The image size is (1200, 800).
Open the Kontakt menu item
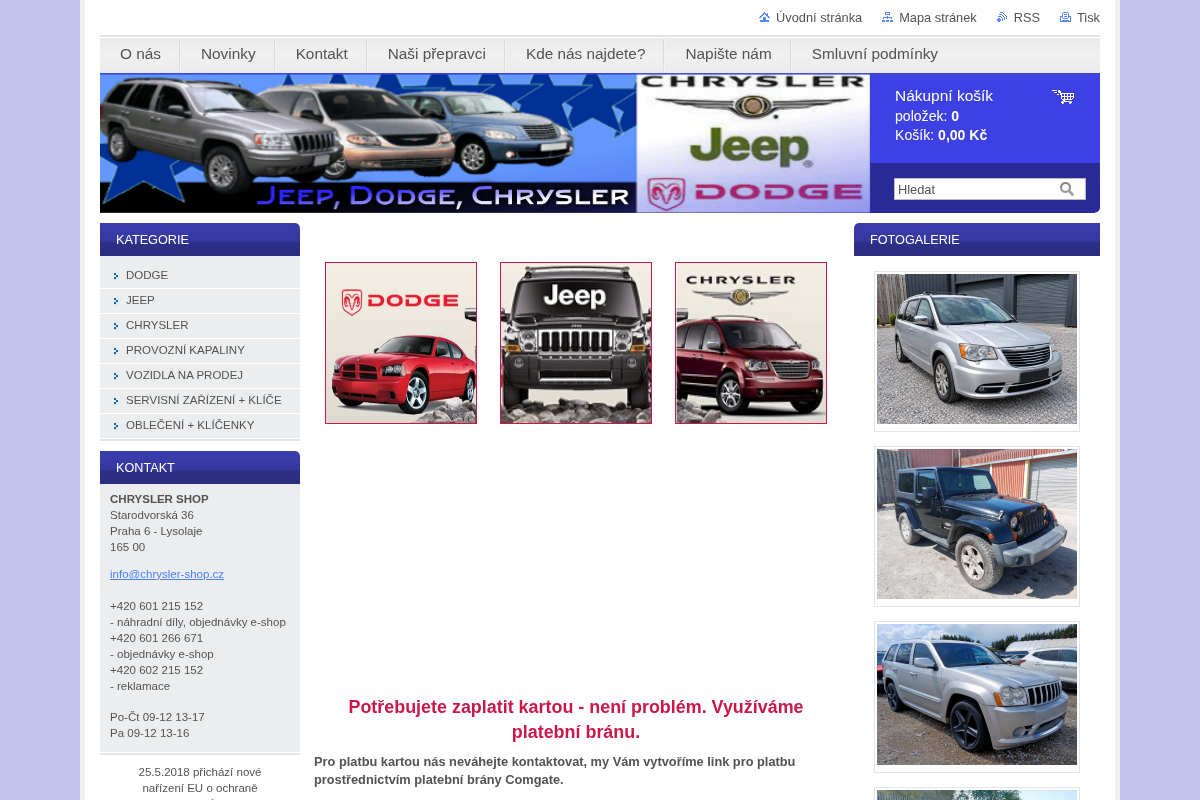coord(322,54)
